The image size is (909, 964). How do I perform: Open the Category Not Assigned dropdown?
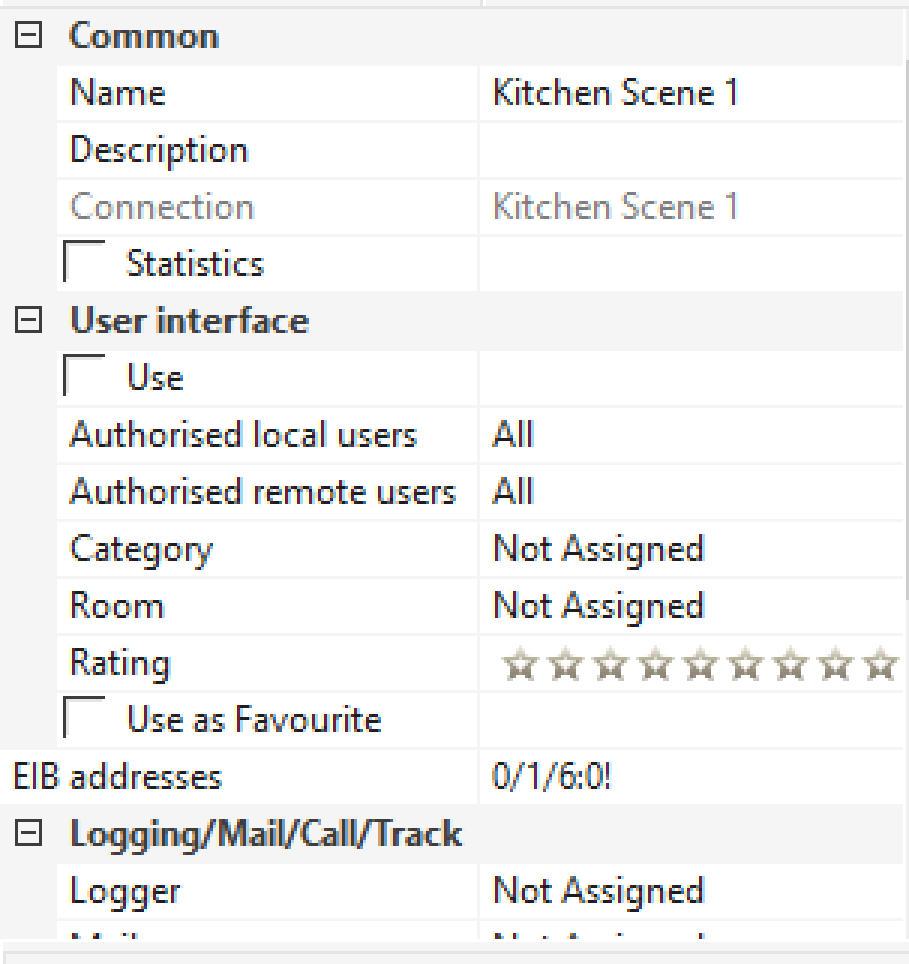point(690,550)
